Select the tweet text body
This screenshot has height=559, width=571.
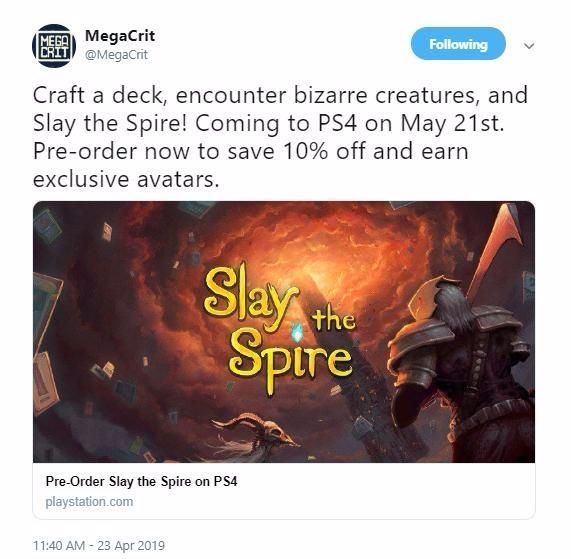[280, 137]
